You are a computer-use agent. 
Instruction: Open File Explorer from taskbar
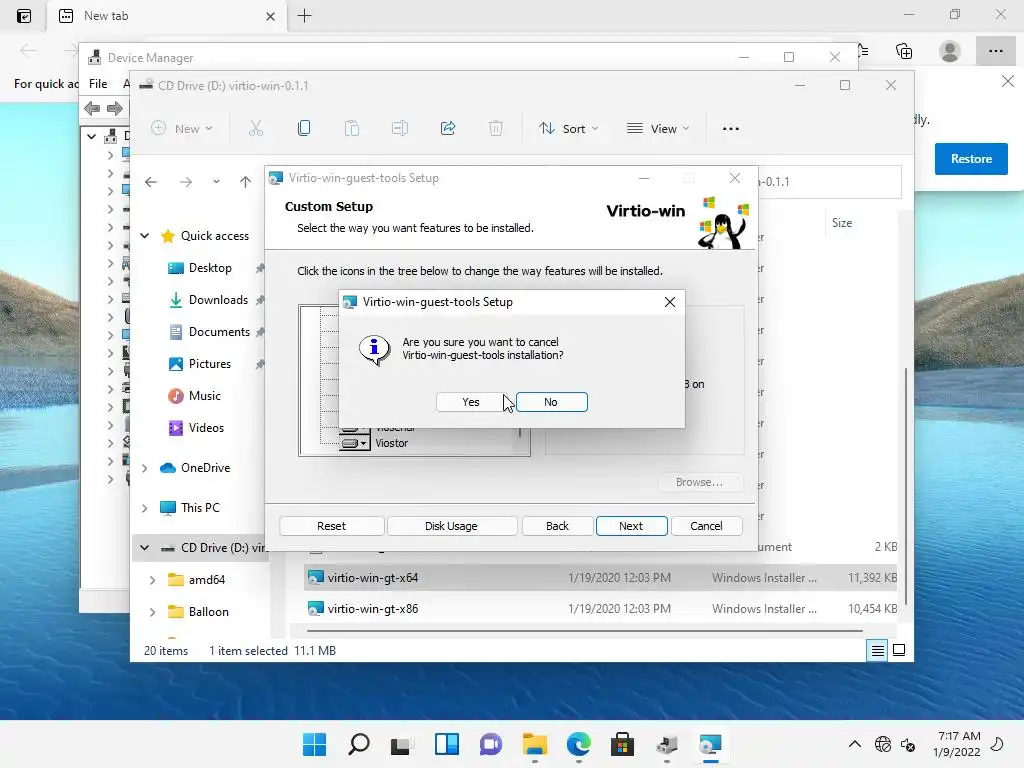[535, 744]
